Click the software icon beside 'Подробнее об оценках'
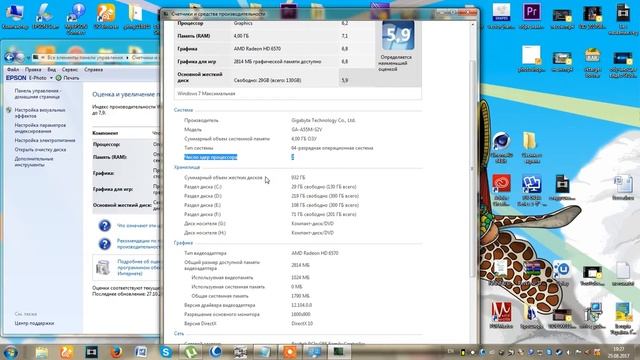The width and height of the screenshot is (640, 360). click(x=102, y=267)
